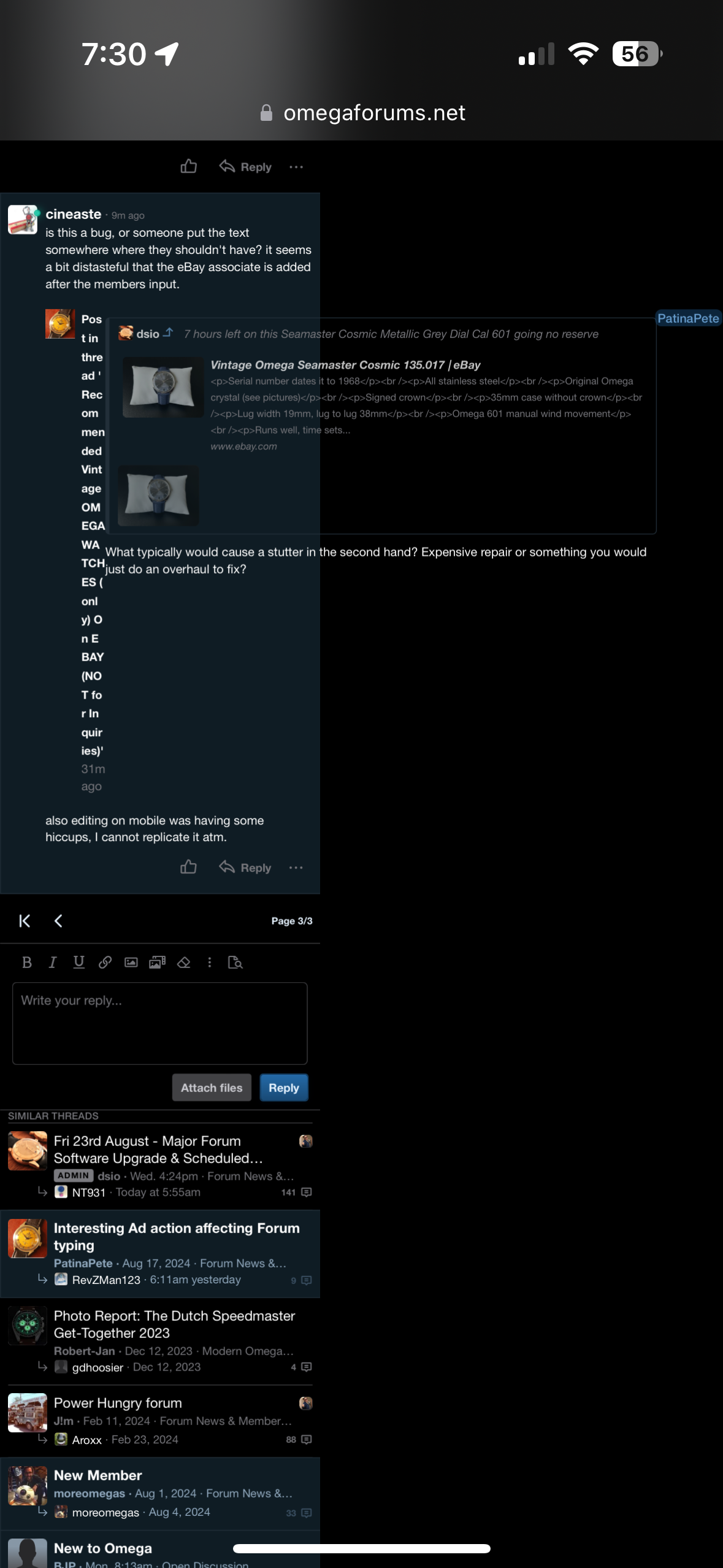Insert image using the picture icon
Viewport: 723px width, 1568px height.
(x=131, y=962)
